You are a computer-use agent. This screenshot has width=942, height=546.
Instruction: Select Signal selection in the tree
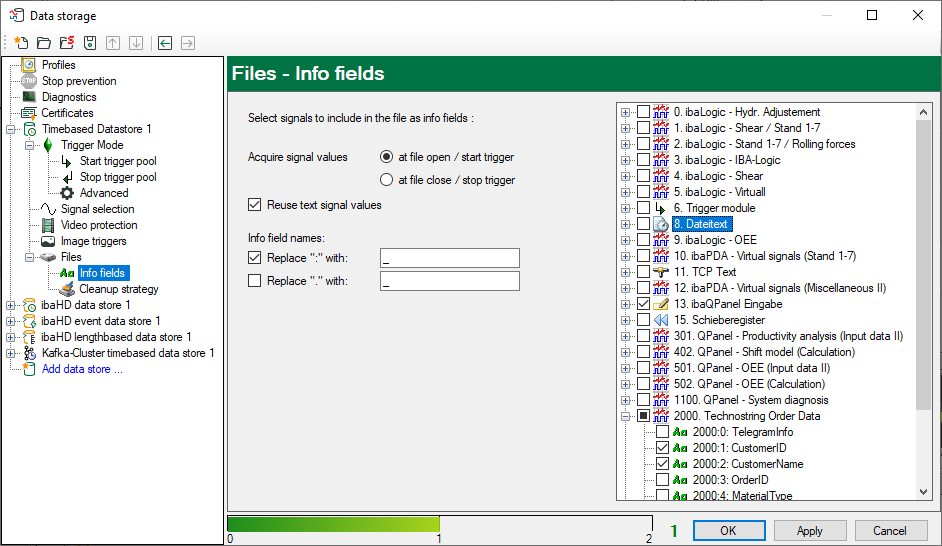(x=97, y=209)
